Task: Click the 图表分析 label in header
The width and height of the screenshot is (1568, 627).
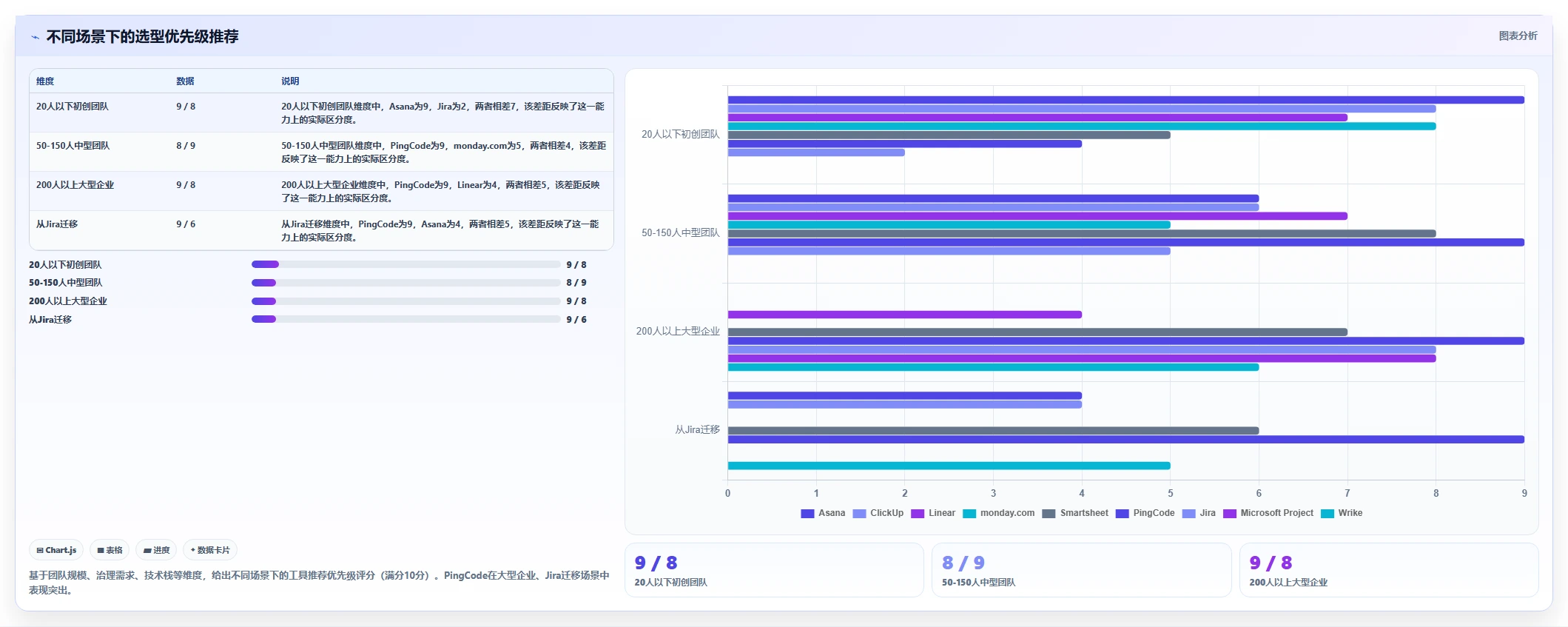Action: tap(1518, 36)
